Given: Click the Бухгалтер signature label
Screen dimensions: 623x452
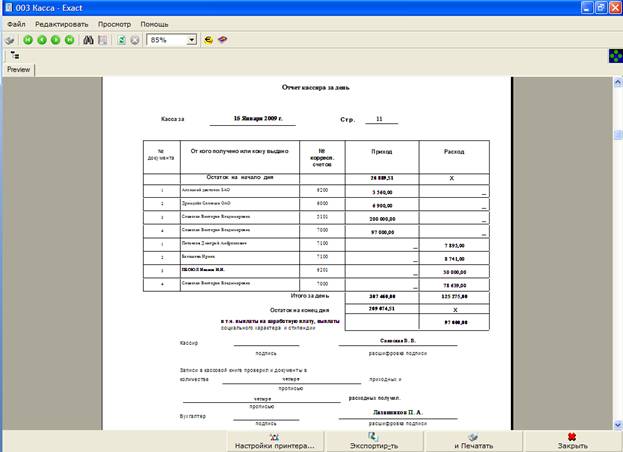Looking at the screenshot, I should click(193, 416).
